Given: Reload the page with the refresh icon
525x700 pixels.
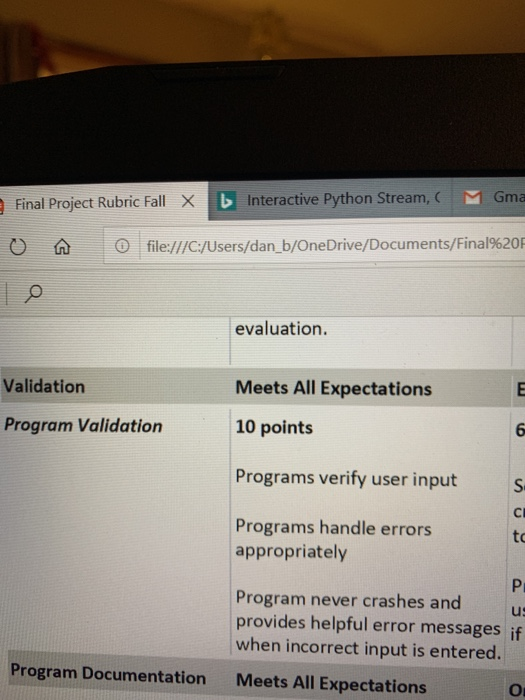Looking at the screenshot, I should coord(18,246).
